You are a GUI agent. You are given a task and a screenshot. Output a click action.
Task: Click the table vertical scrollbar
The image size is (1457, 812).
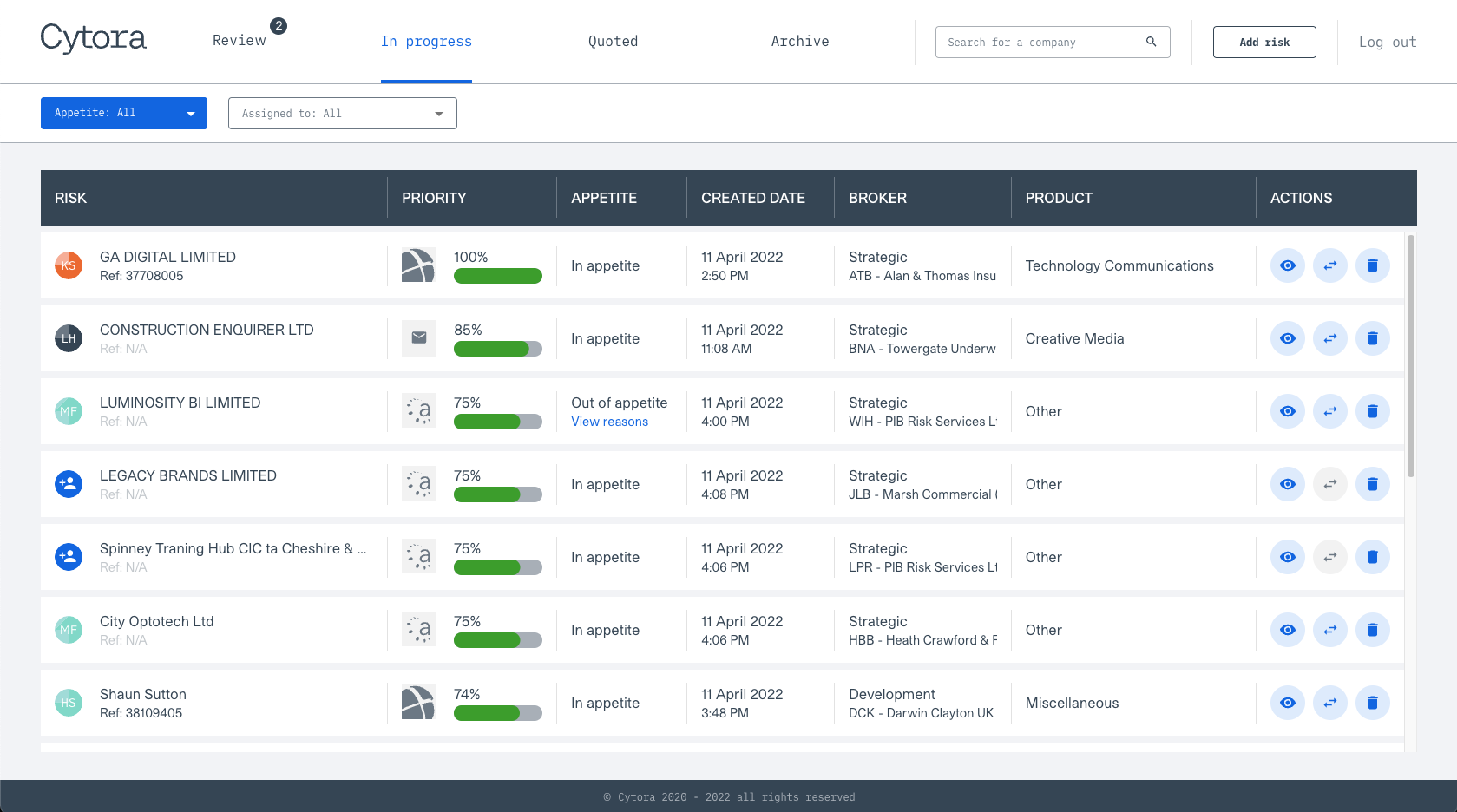coord(1411,356)
